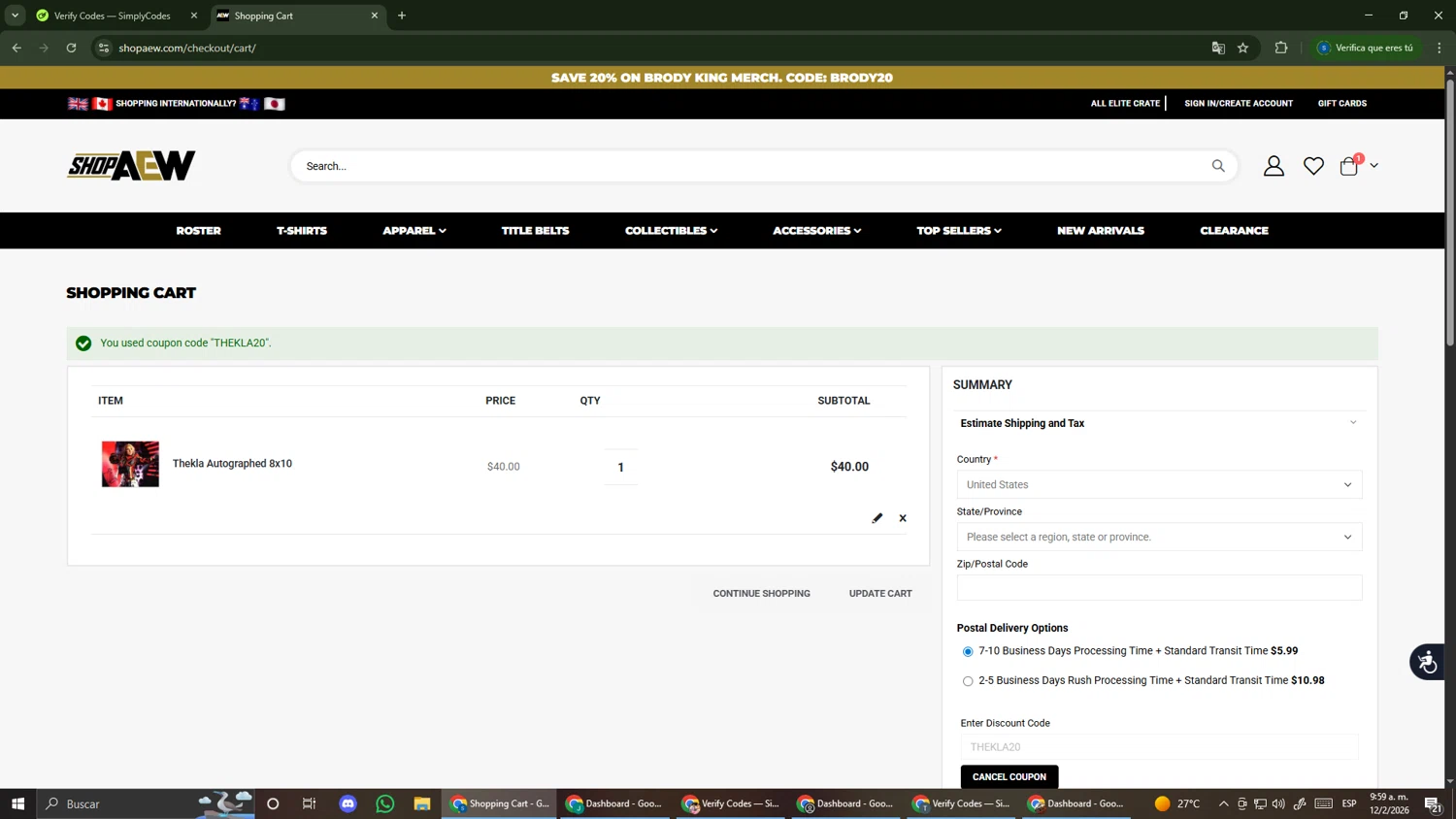
Task: Reload the page
Action: [71, 48]
